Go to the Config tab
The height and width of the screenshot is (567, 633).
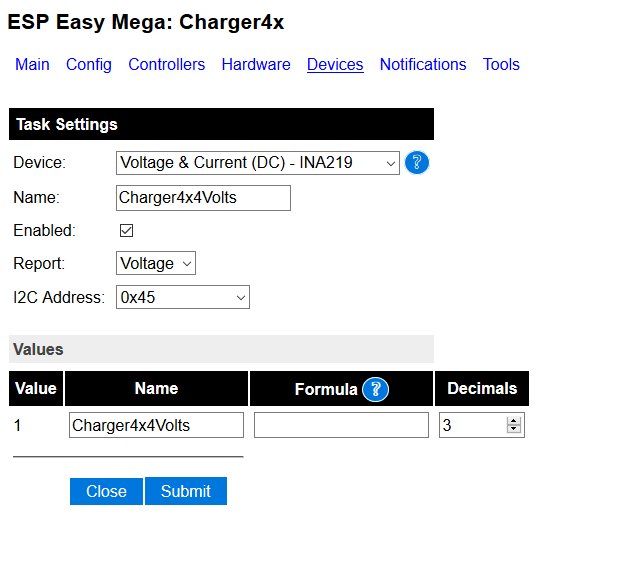(x=89, y=65)
